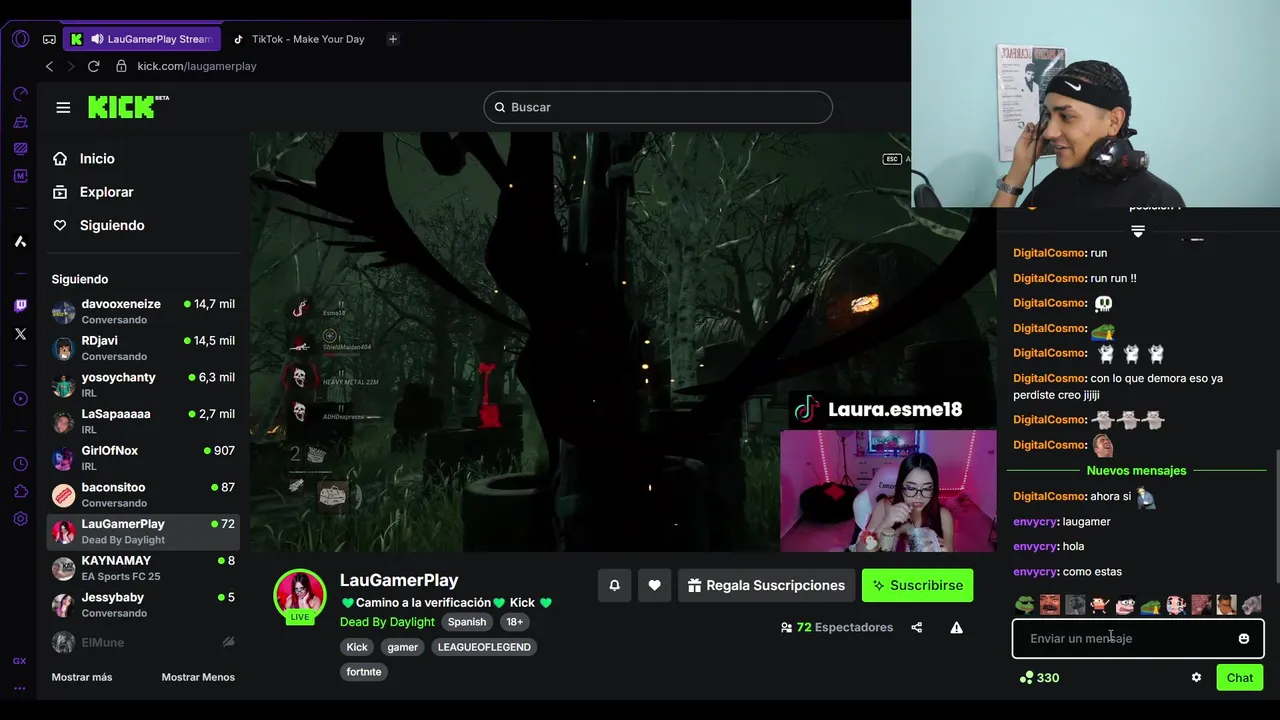Click the heart follow button

point(654,585)
